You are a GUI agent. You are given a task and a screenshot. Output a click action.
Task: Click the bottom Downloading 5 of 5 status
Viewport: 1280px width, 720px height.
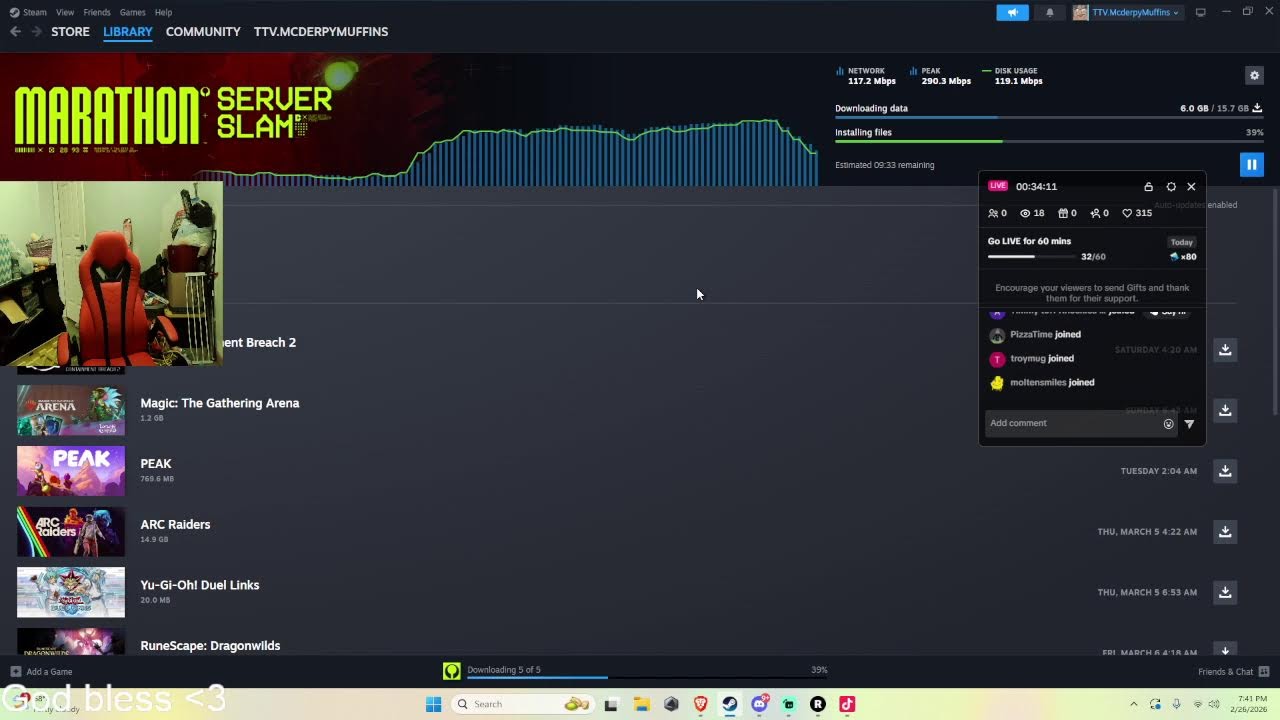504,670
